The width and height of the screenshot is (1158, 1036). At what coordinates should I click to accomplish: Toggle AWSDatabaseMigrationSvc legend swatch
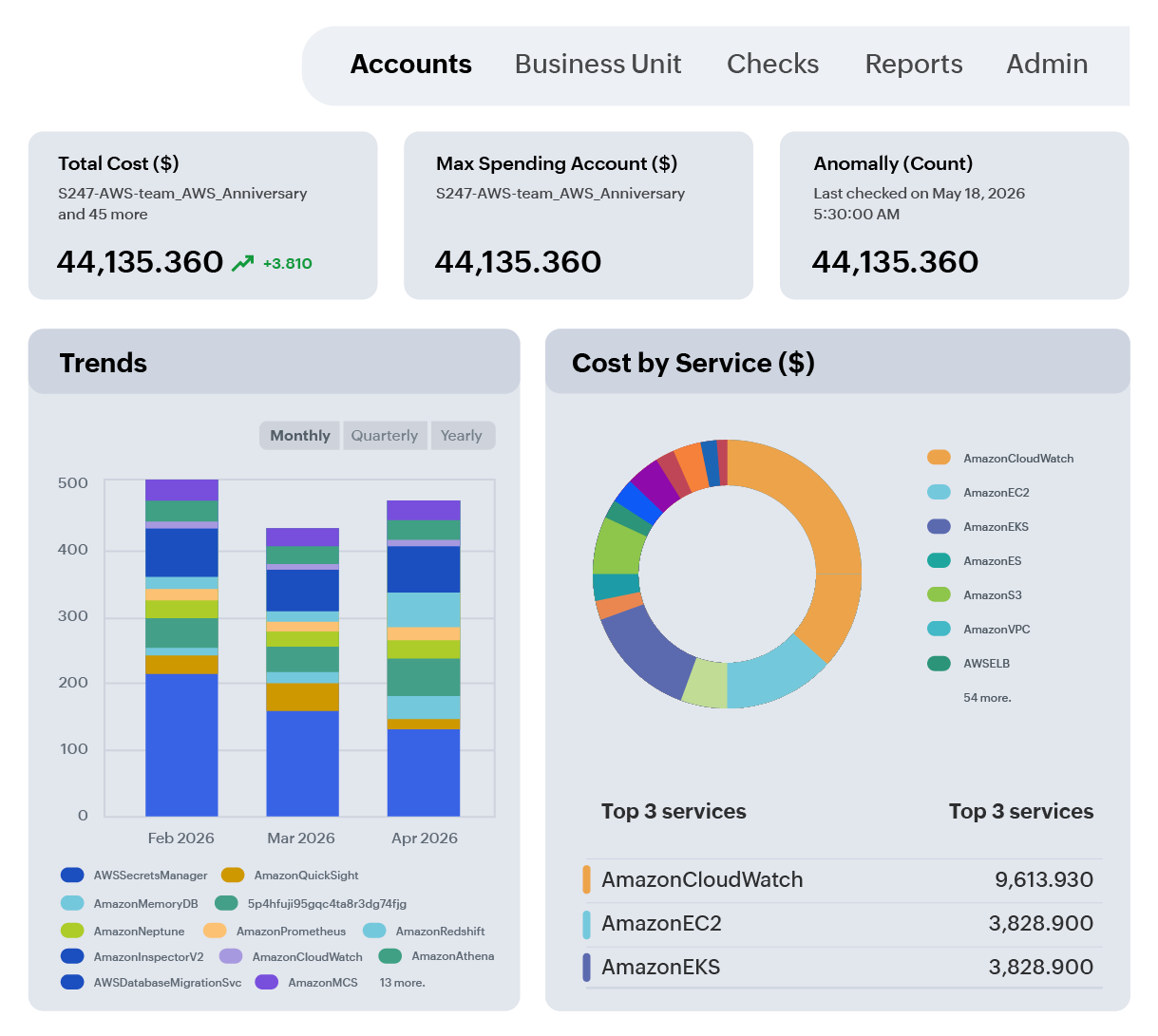[72, 982]
